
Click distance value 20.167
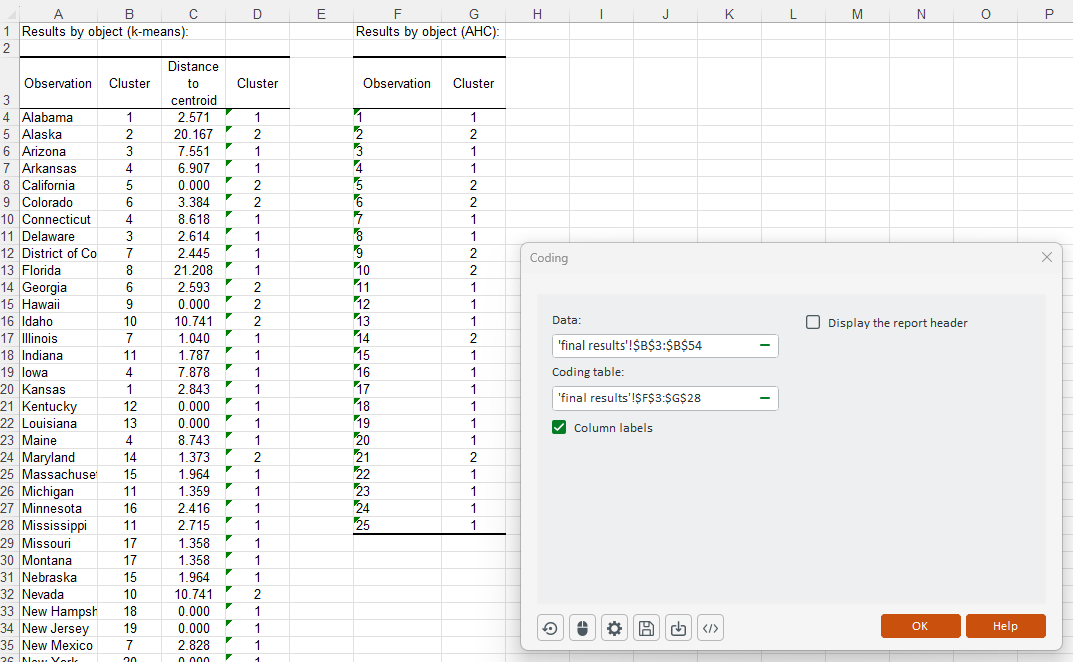click(193, 134)
